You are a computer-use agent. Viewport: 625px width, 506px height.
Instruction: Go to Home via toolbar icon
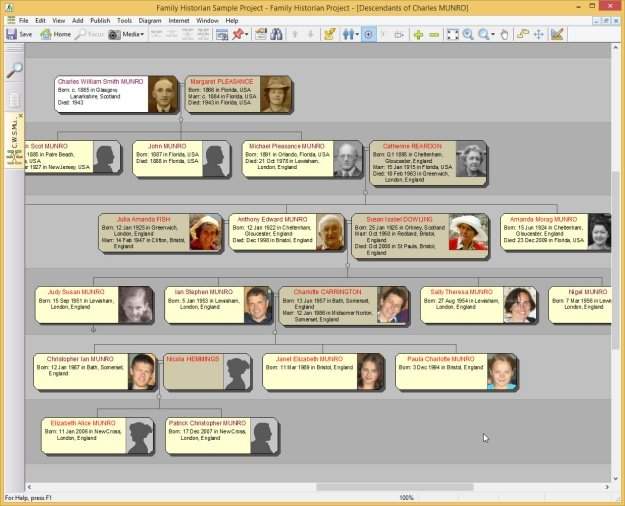point(56,34)
